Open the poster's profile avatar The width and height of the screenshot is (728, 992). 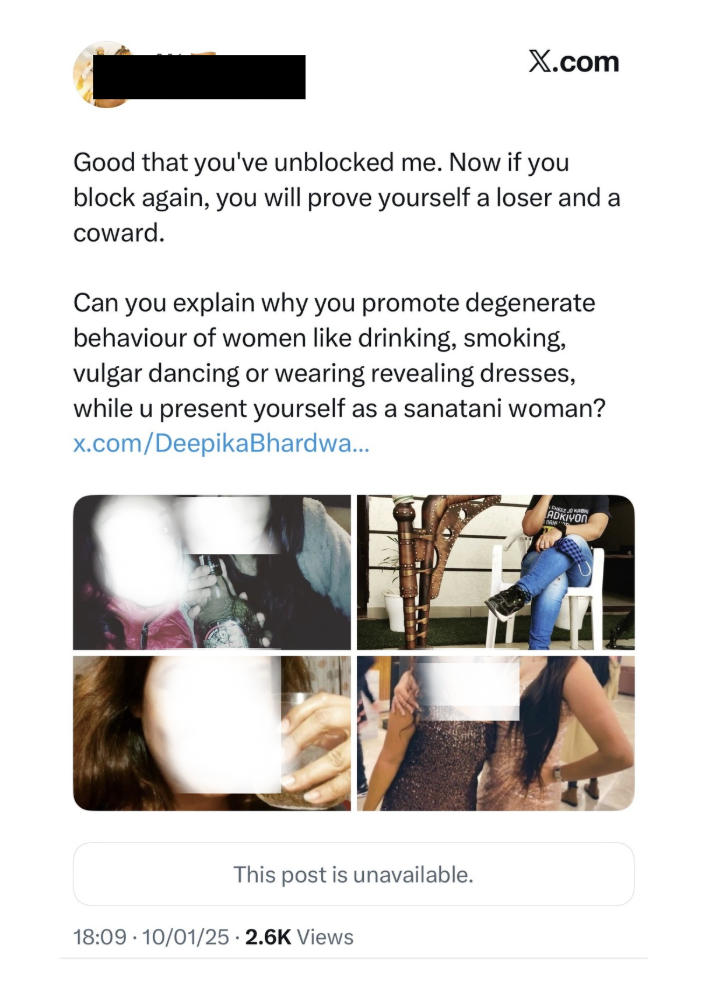tap(104, 74)
